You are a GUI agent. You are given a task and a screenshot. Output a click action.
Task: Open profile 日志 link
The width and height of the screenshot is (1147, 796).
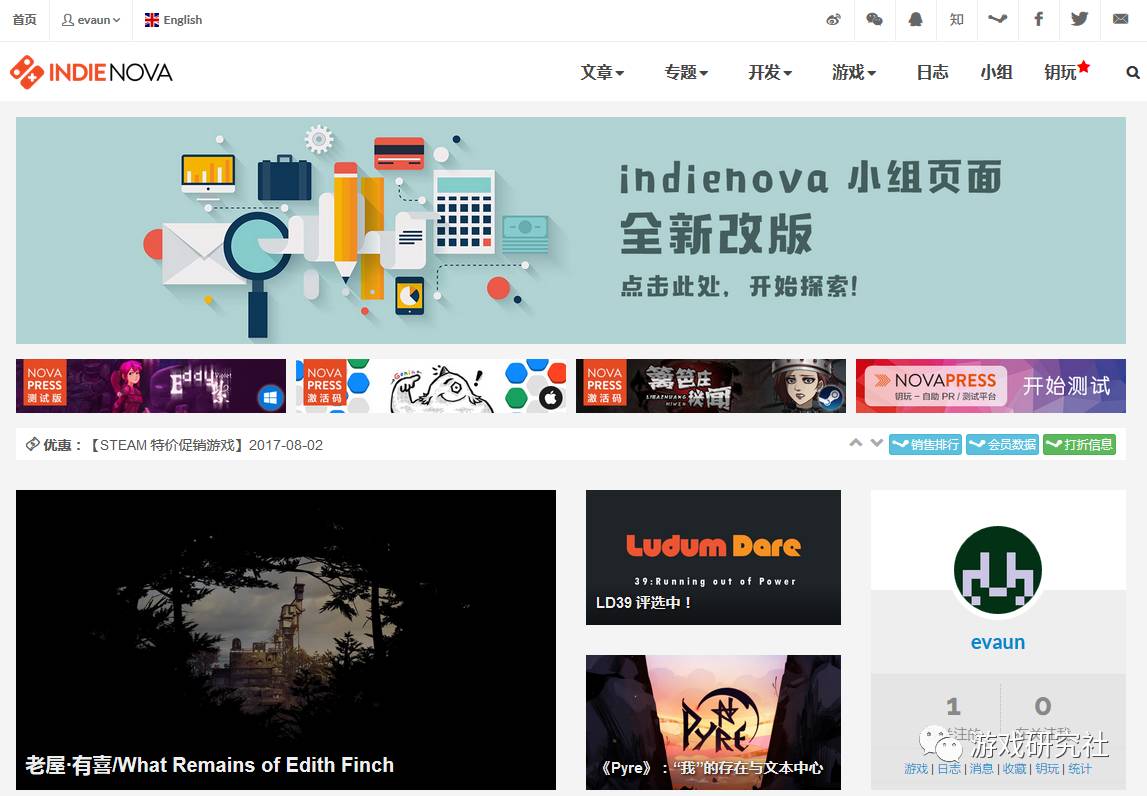[x=949, y=768]
